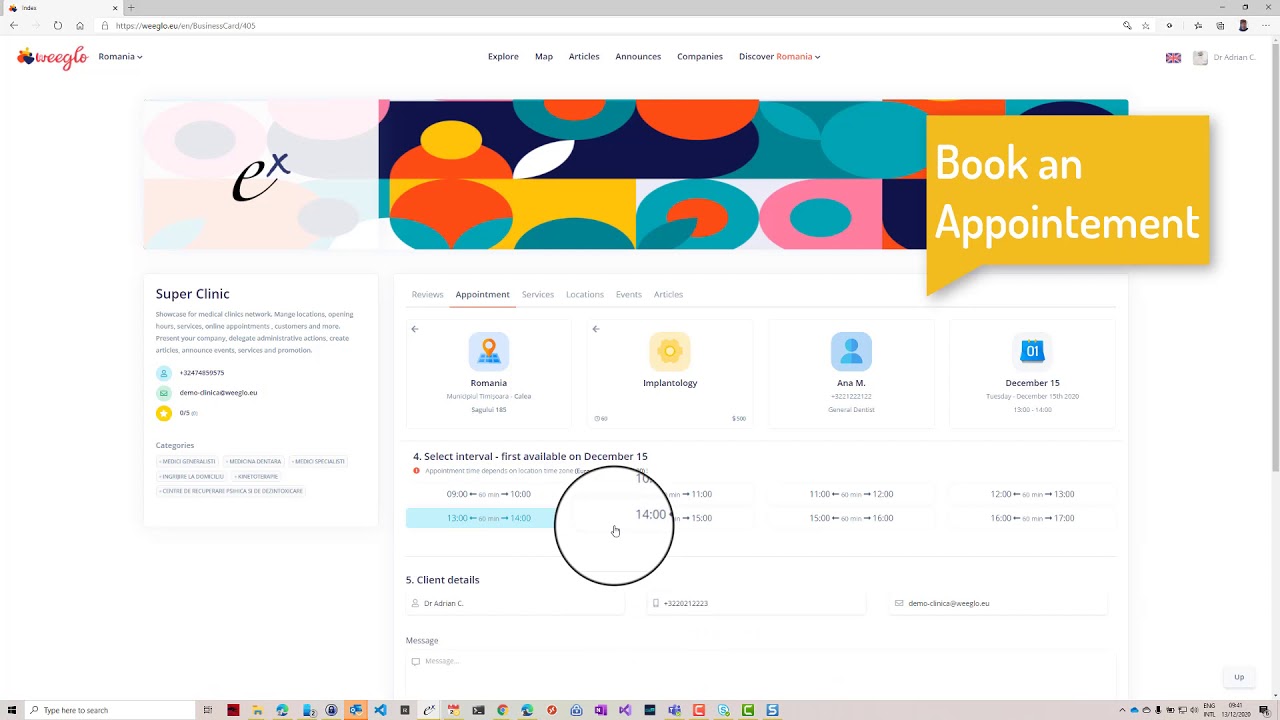Select the 09:00 to 10:00 interval
This screenshot has height=720, width=1280.
point(489,494)
